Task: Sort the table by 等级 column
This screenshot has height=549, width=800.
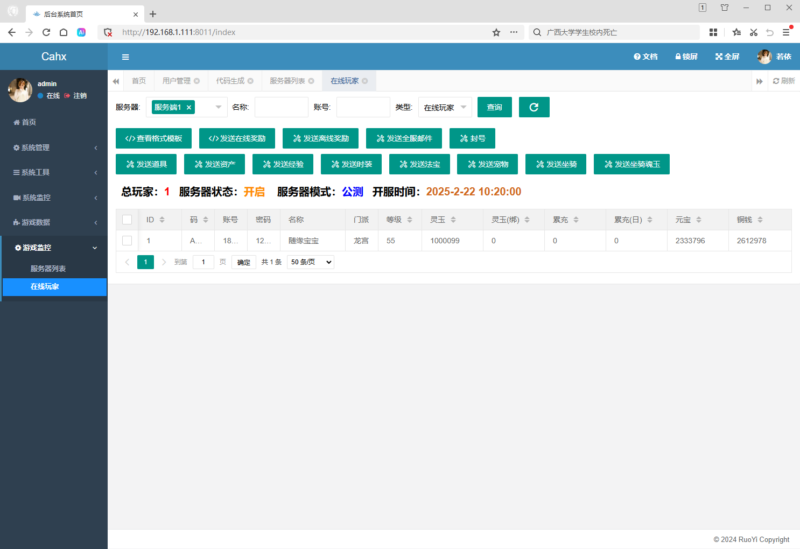Action: click(409, 219)
